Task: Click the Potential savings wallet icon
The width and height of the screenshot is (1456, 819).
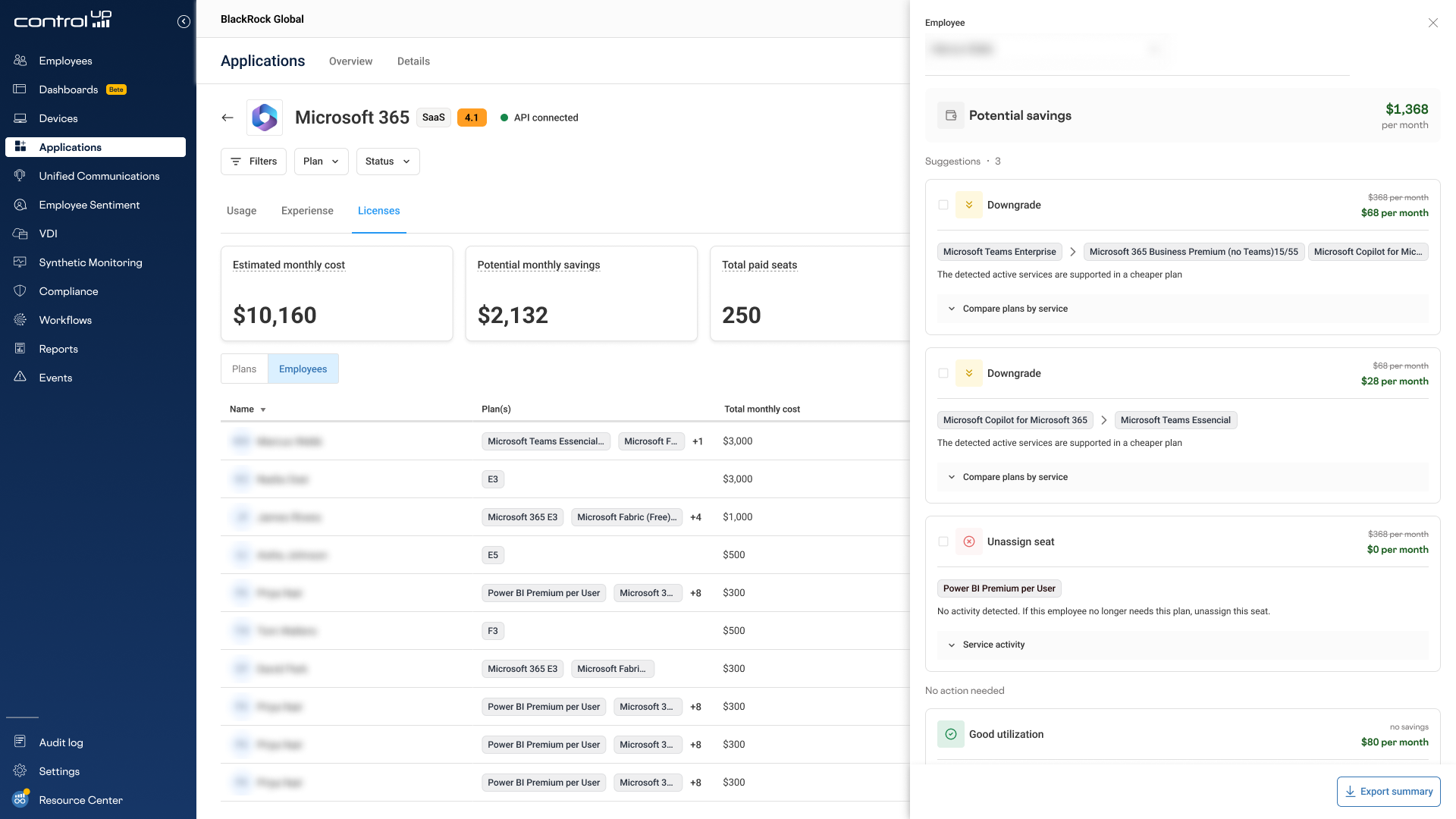Action: (951, 115)
